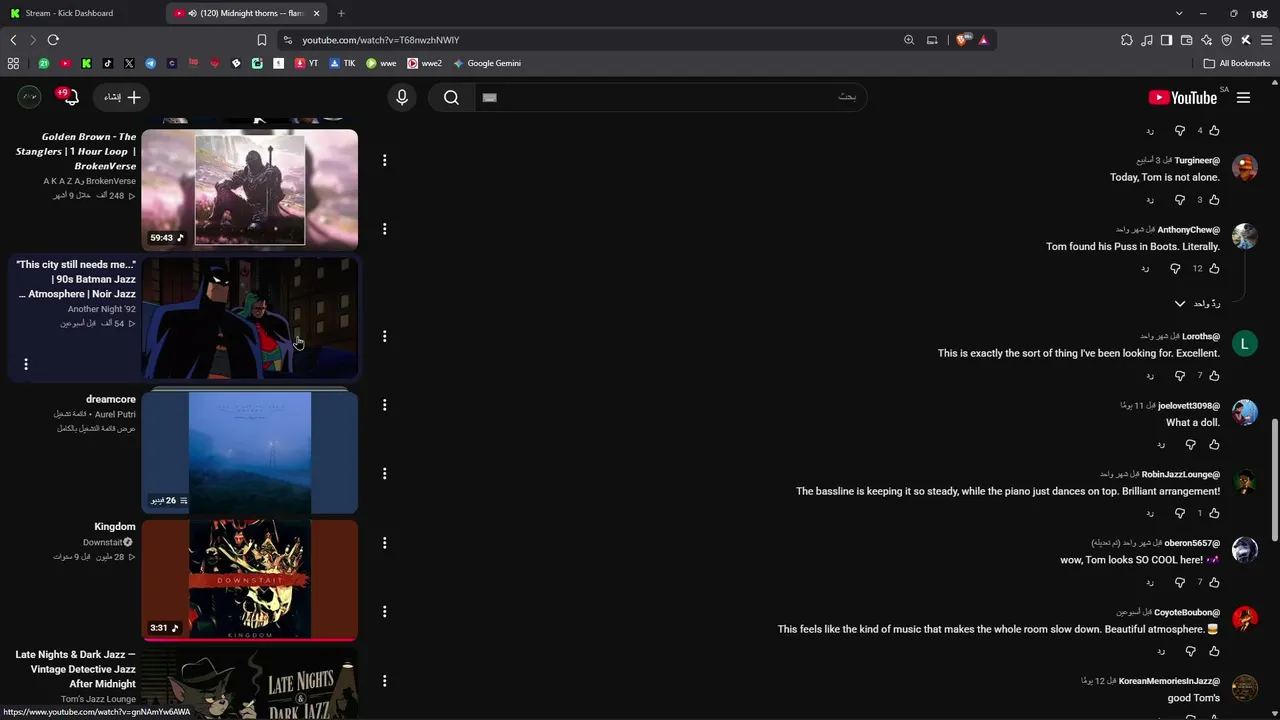Open the TikTok bookmark icon

(x=108, y=63)
